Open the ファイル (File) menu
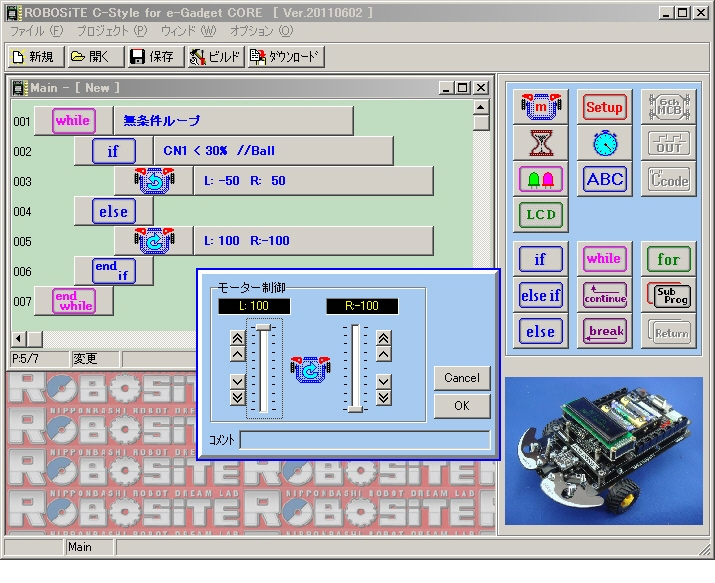Screen dimensions: 715x583 tap(36, 32)
